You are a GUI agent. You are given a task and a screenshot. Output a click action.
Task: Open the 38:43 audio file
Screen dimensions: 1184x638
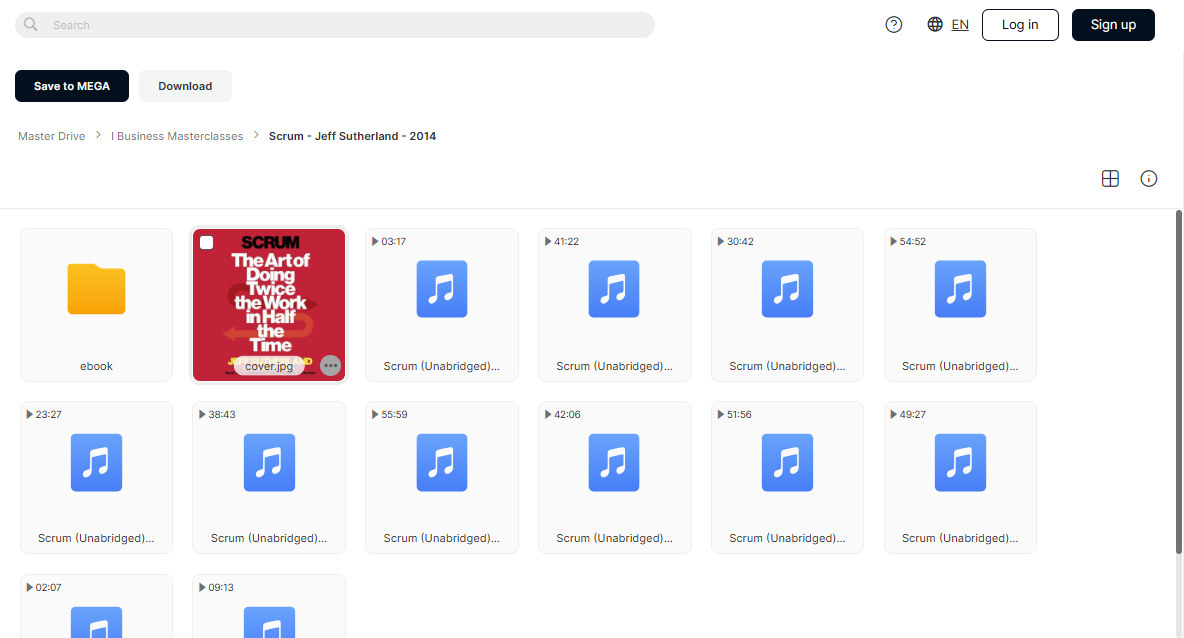point(269,477)
